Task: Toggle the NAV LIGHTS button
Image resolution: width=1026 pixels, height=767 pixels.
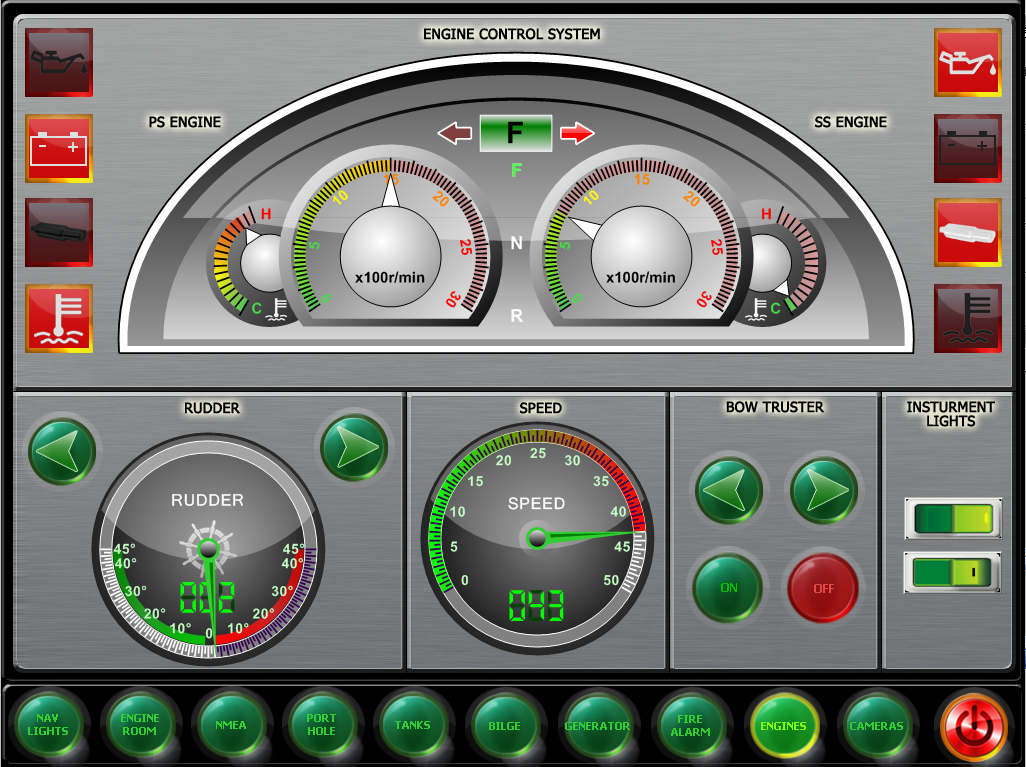Action: (x=49, y=725)
